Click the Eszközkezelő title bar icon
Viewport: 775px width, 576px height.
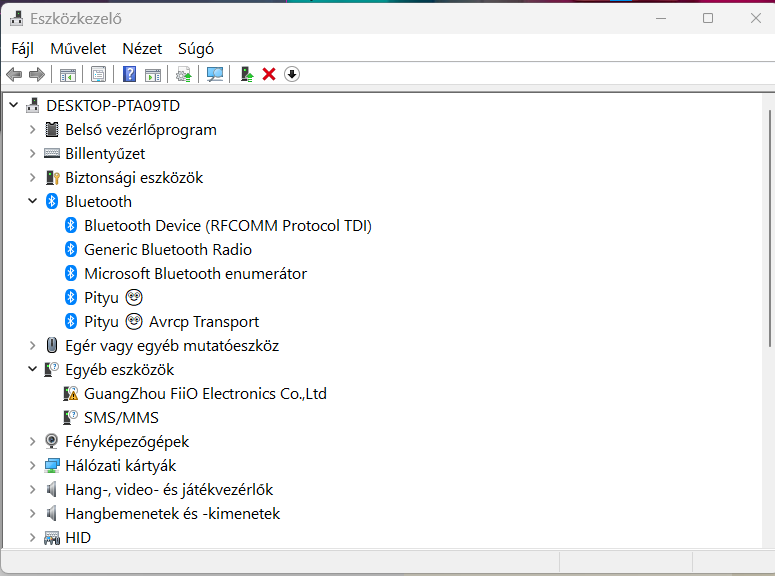click(16, 18)
